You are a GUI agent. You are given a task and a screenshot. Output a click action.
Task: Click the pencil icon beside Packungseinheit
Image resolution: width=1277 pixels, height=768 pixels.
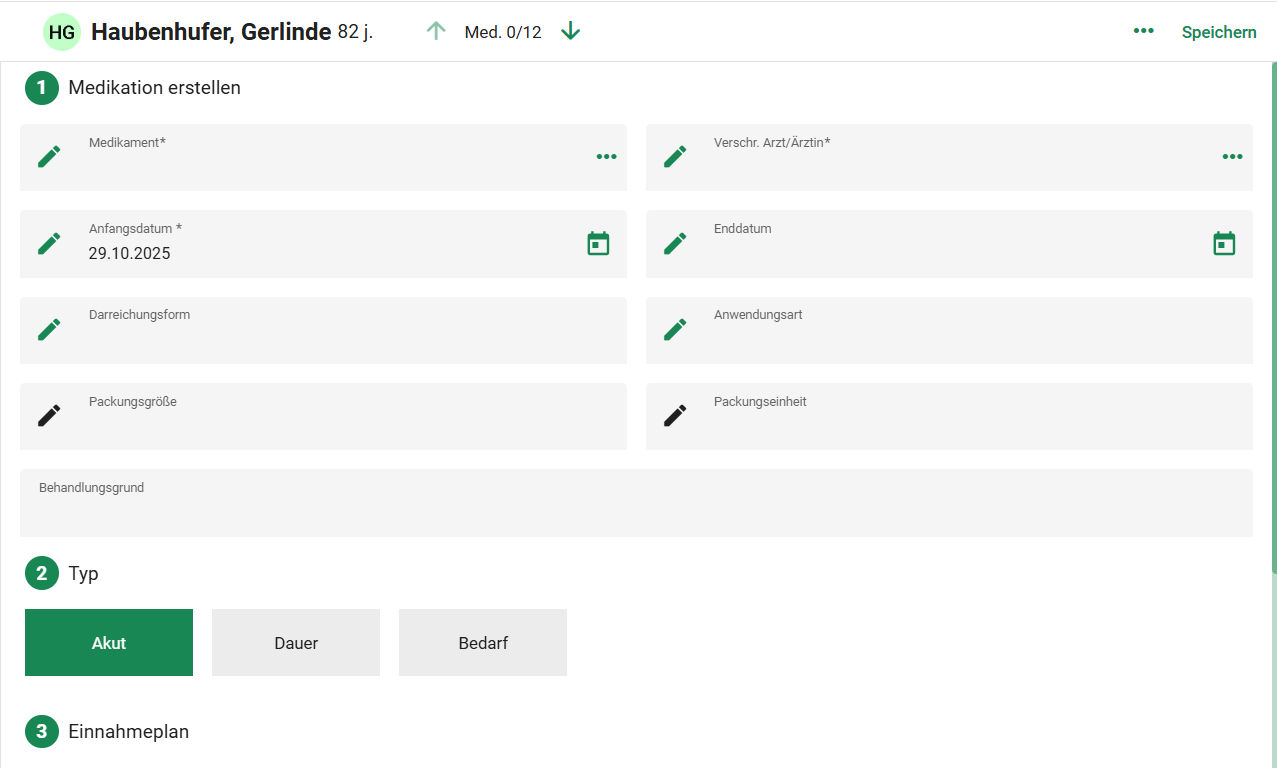pyautogui.click(x=675, y=416)
